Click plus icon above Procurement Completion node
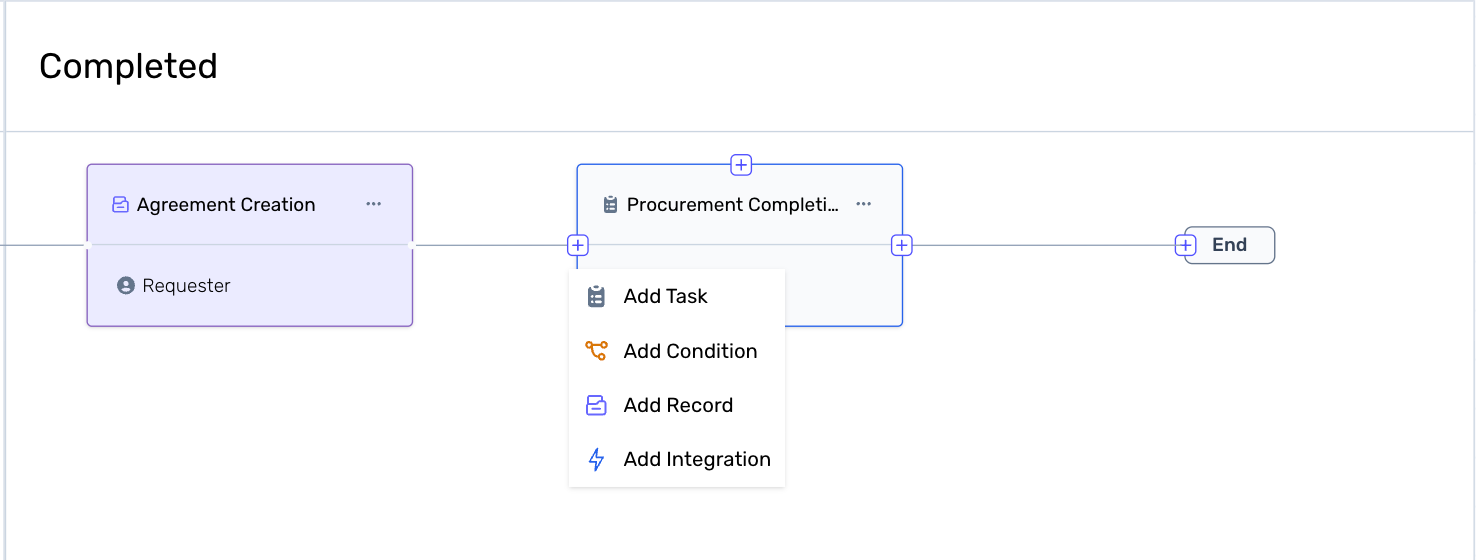1476x560 pixels. (x=740, y=165)
